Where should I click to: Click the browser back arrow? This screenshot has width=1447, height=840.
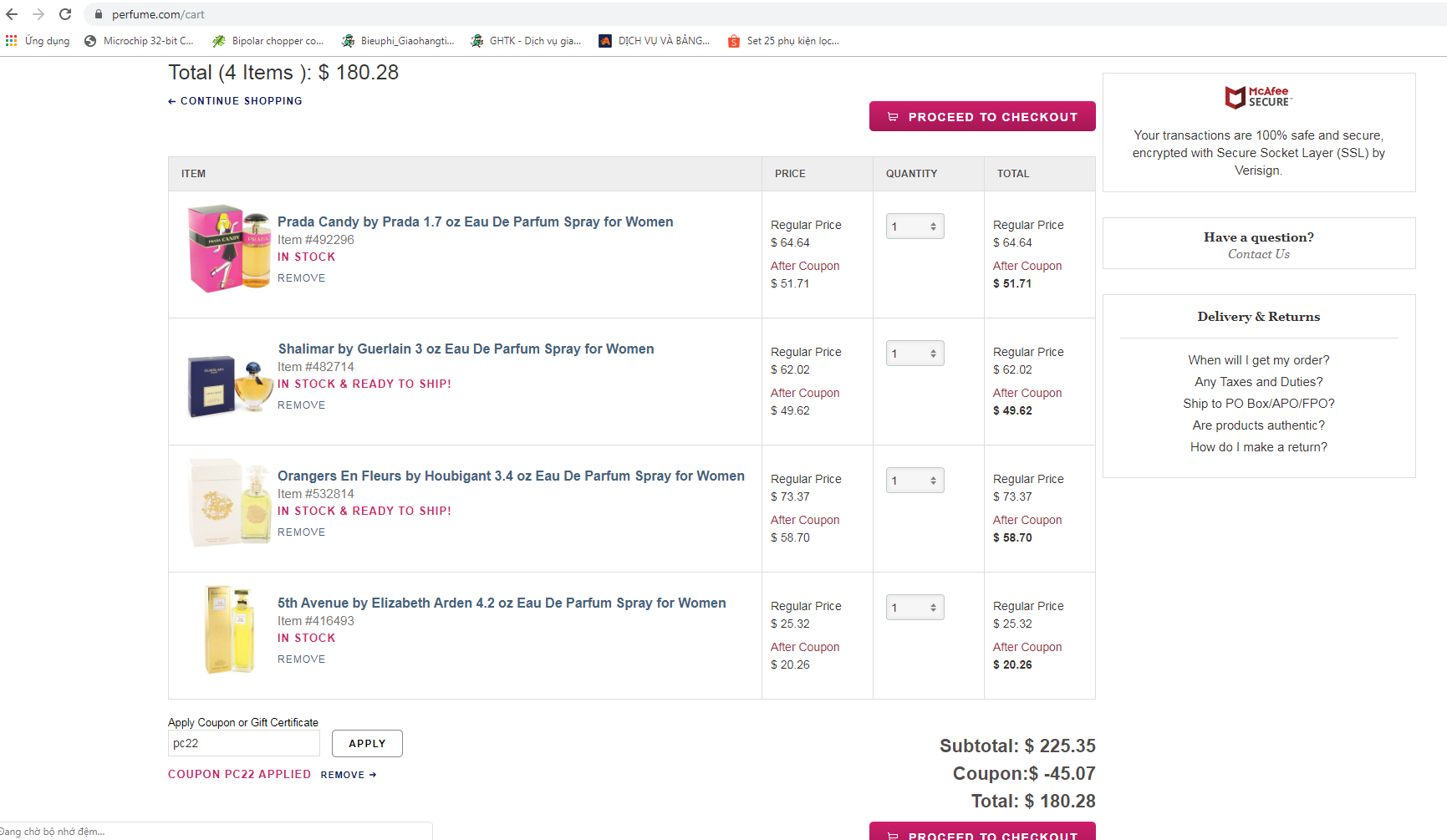(12, 14)
